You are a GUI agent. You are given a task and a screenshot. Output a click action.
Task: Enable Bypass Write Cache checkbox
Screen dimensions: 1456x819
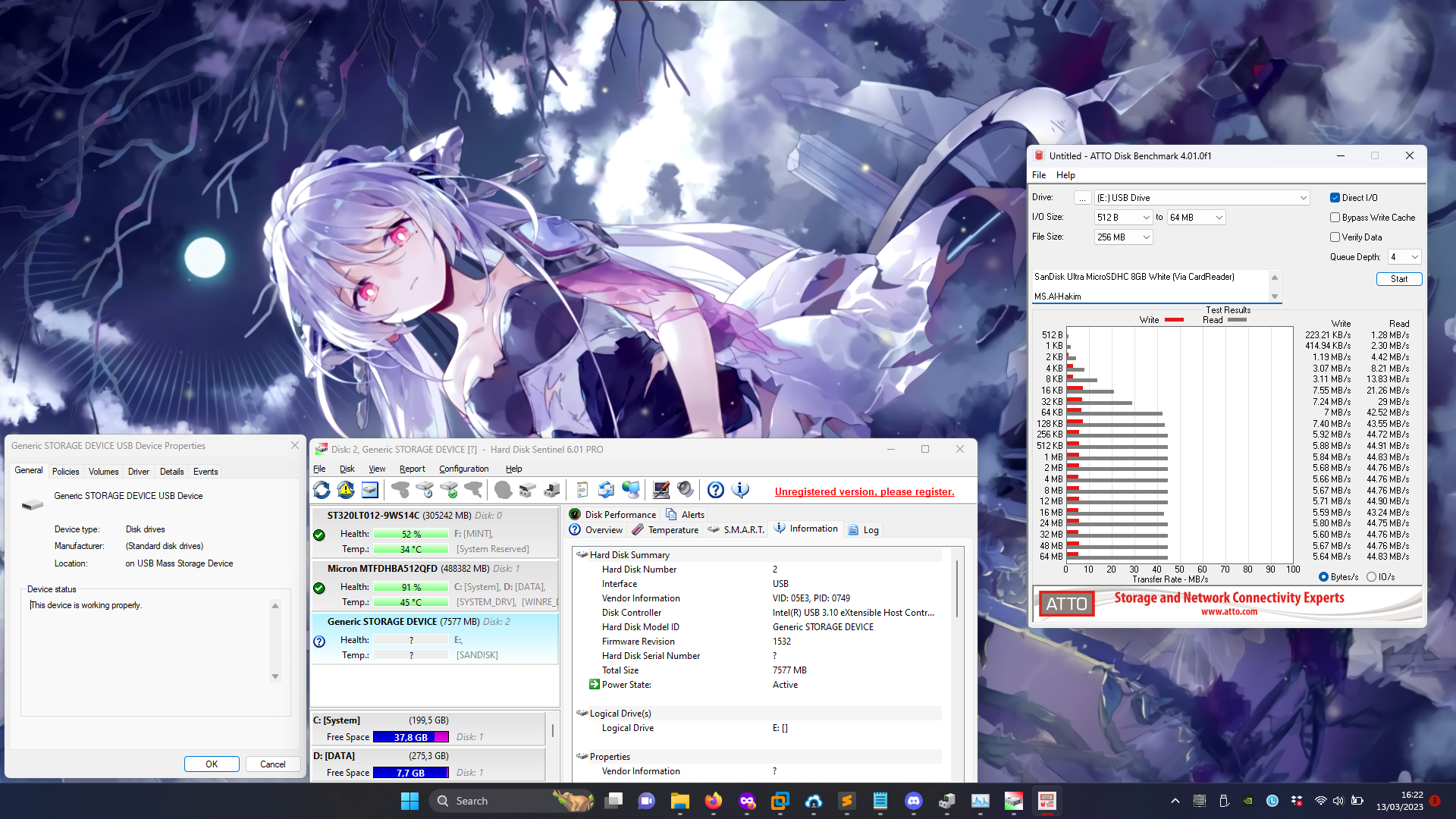click(x=1335, y=218)
